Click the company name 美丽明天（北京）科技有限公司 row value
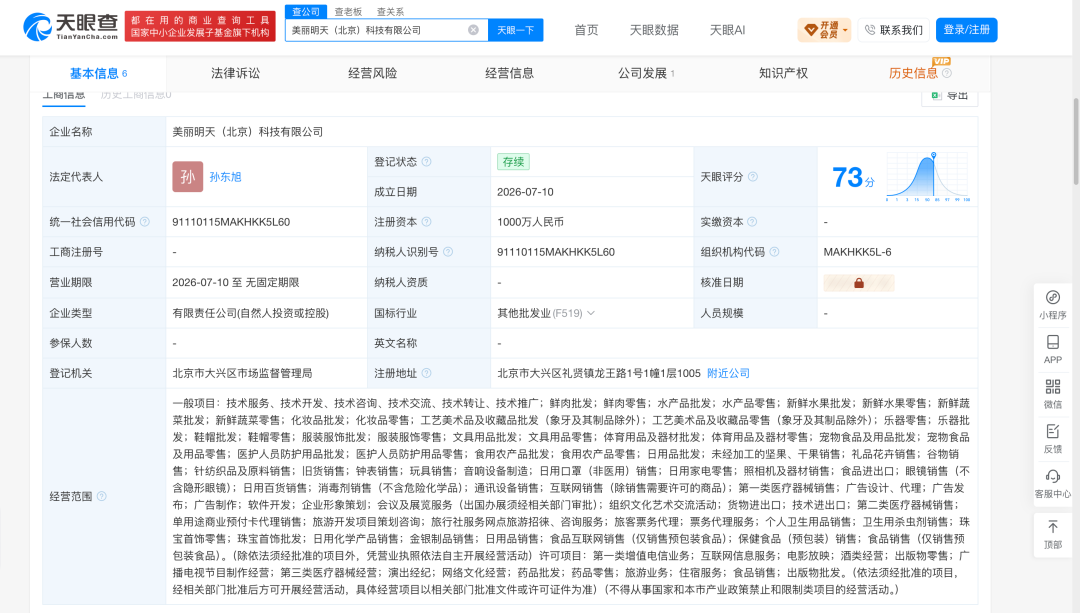Screen dimensions: 1080x613 [247, 132]
